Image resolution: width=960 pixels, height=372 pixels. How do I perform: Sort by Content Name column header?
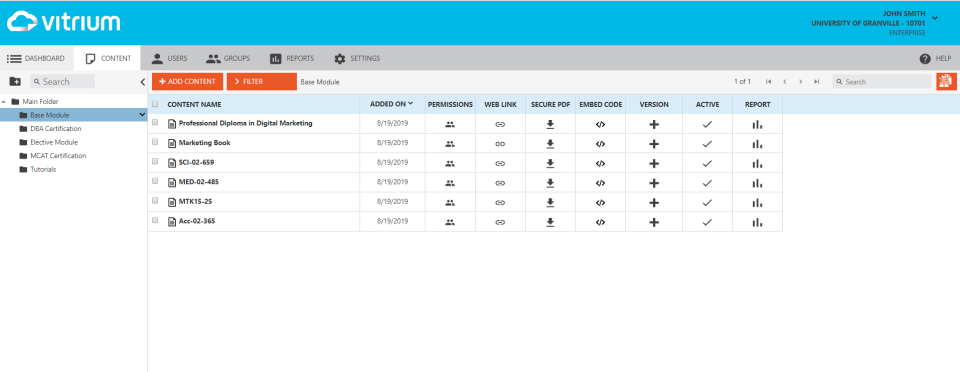(194, 105)
